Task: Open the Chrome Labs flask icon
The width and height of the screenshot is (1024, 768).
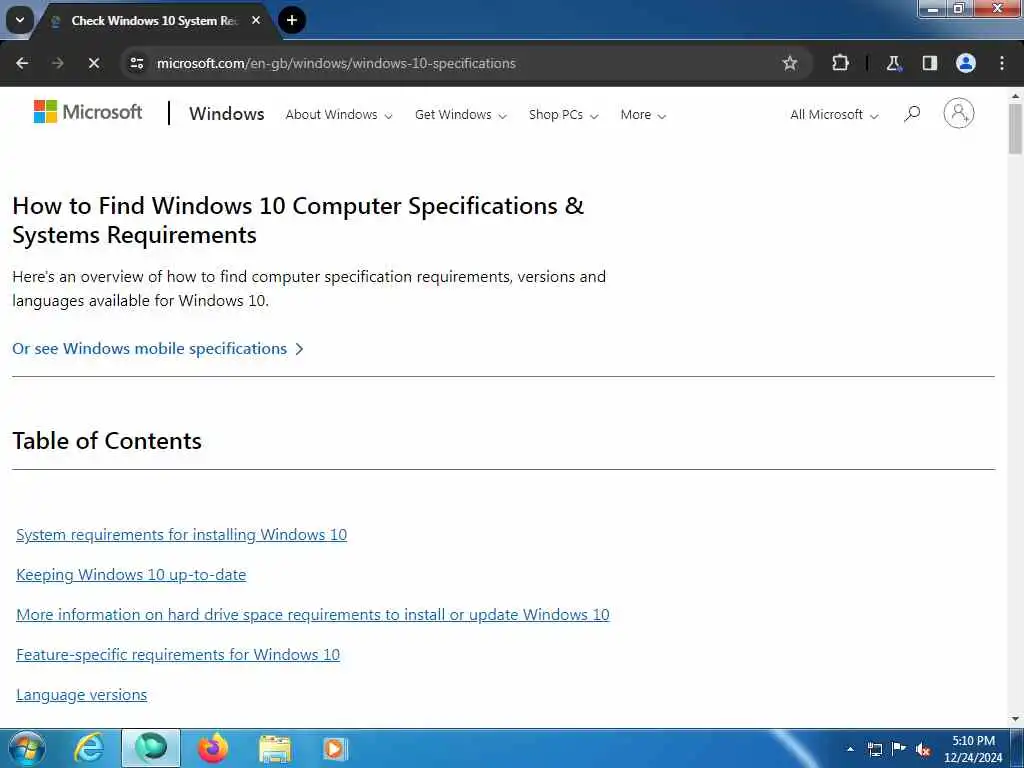Action: click(x=893, y=63)
